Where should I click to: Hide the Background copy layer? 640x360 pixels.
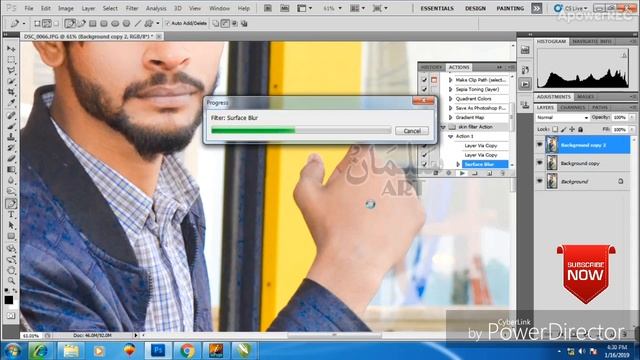(x=540, y=163)
